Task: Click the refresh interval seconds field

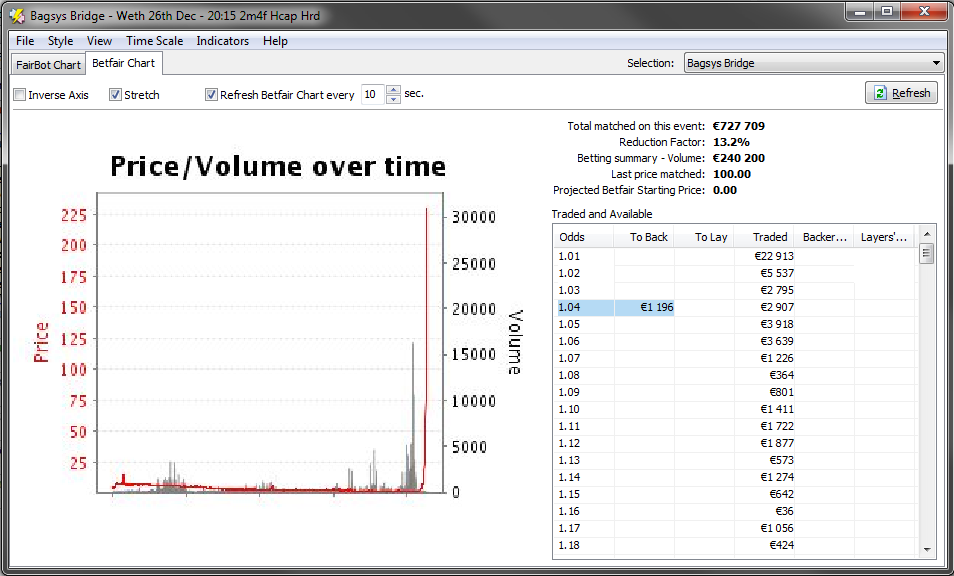Action: [x=373, y=94]
